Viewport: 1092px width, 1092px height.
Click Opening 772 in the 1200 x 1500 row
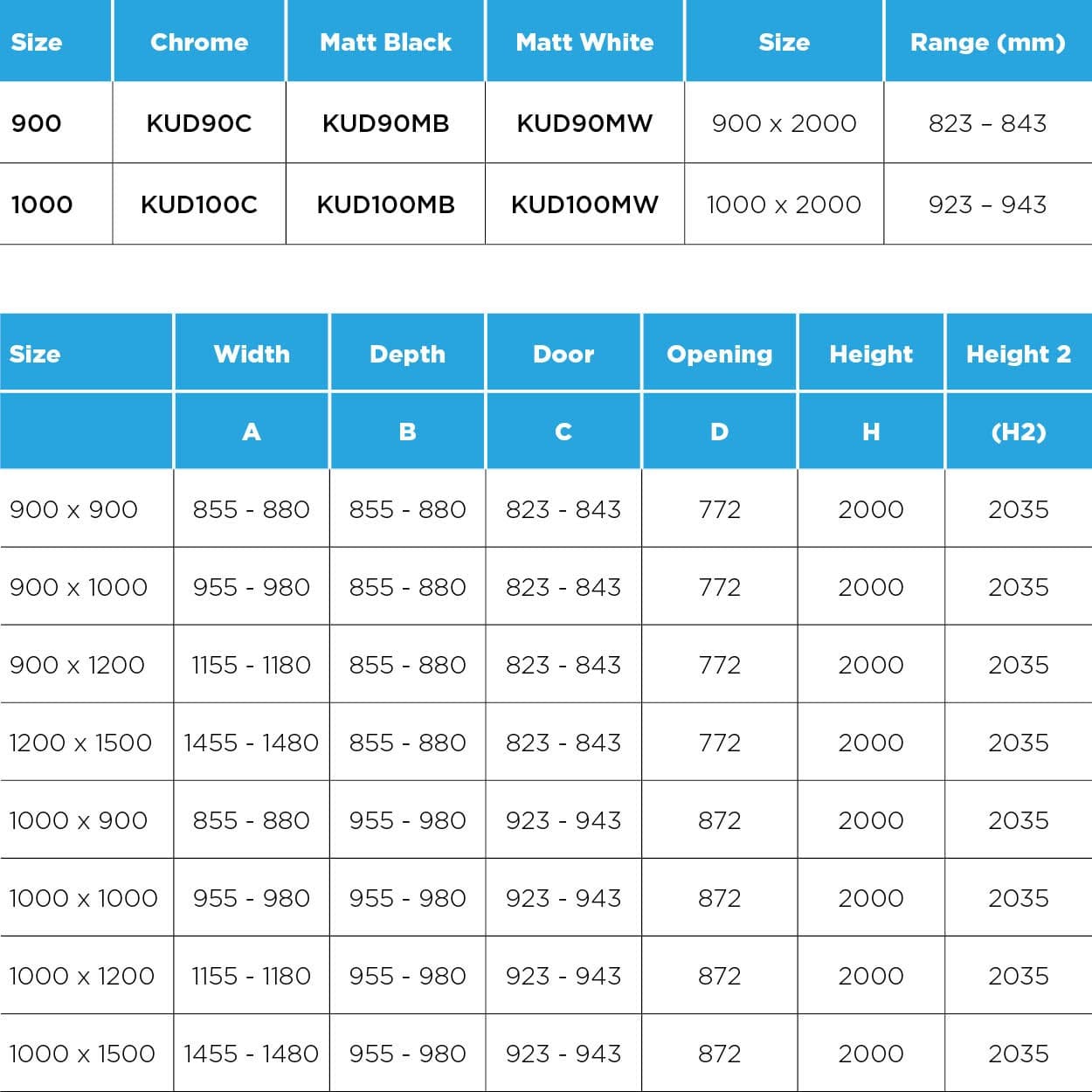[720, 743]
